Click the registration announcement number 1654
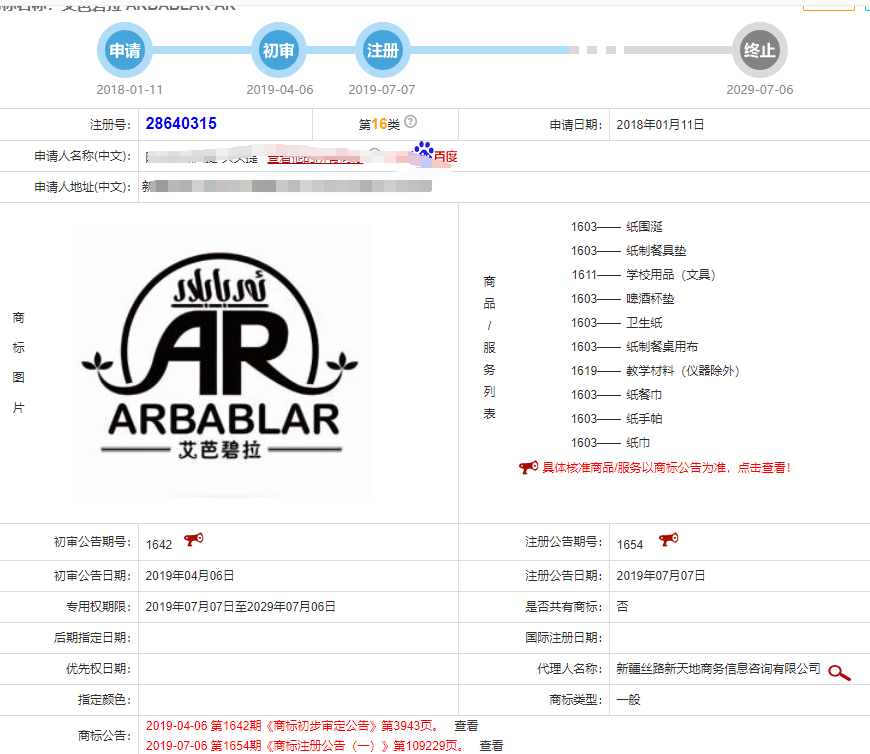 coord(630,545)
